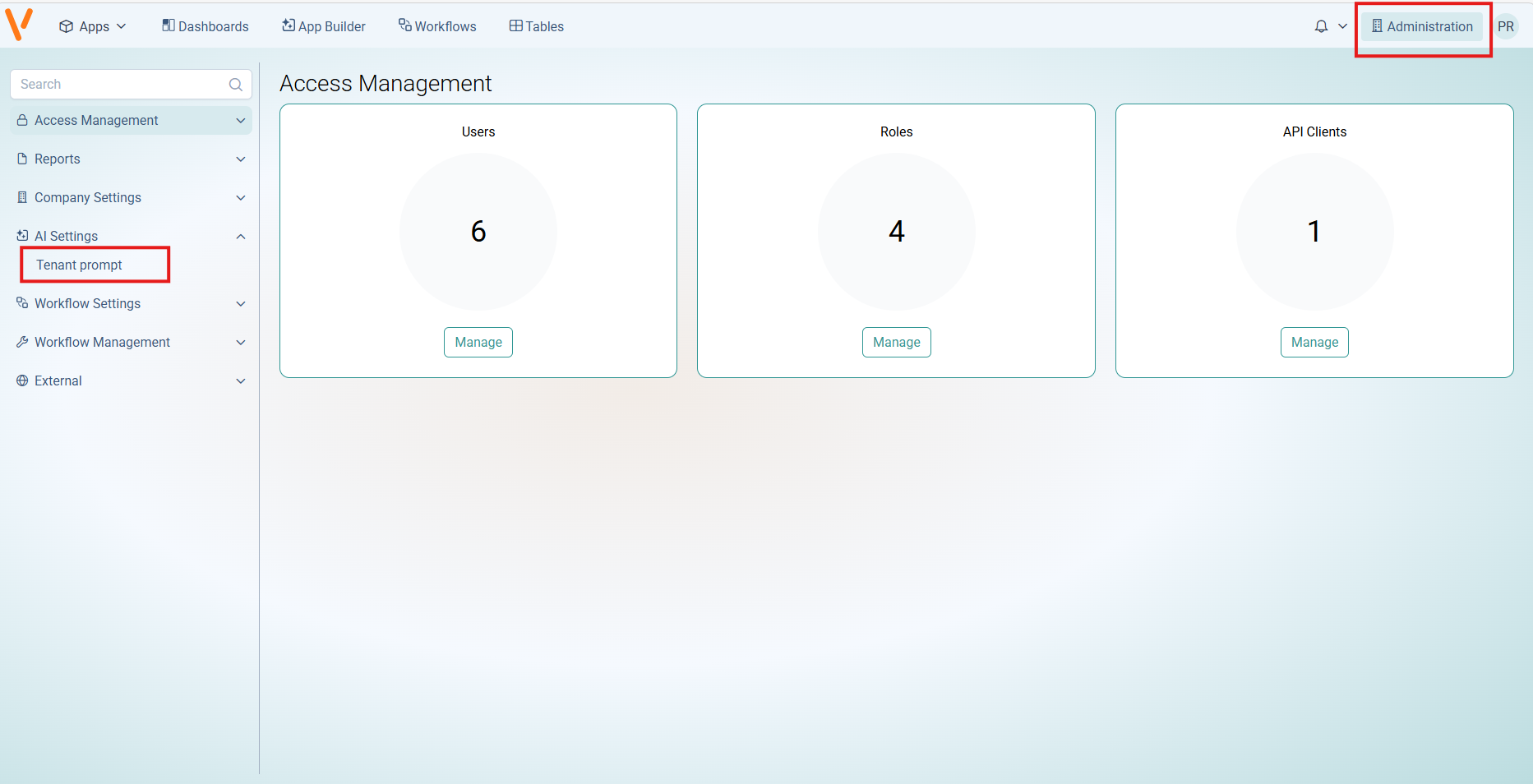Viewport: 1533px width, 784px height.
Task: Collapse the AI Settings chevron
Action: click(241, 237)
